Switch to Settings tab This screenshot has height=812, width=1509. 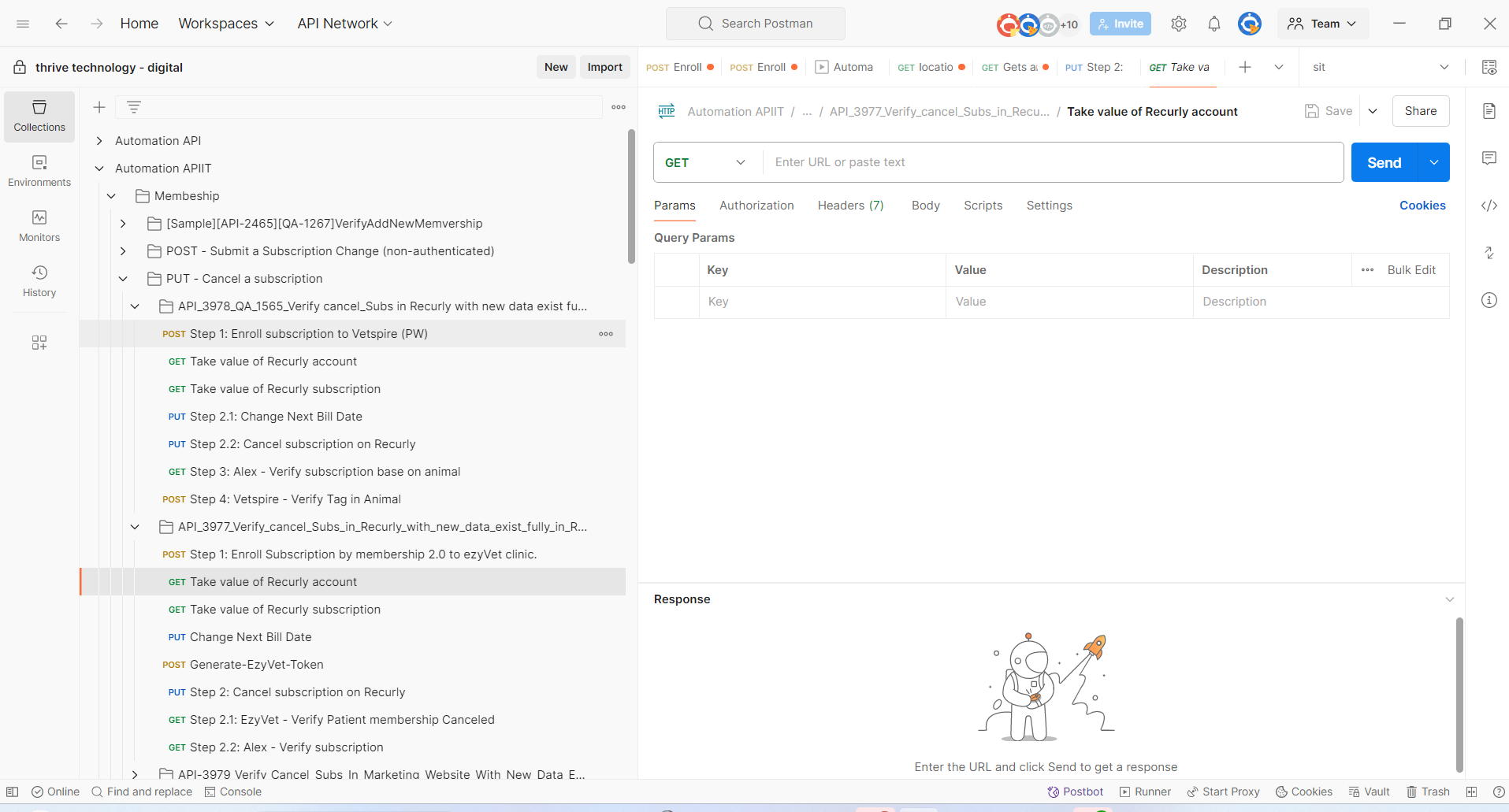click(x=1049, y=206)
